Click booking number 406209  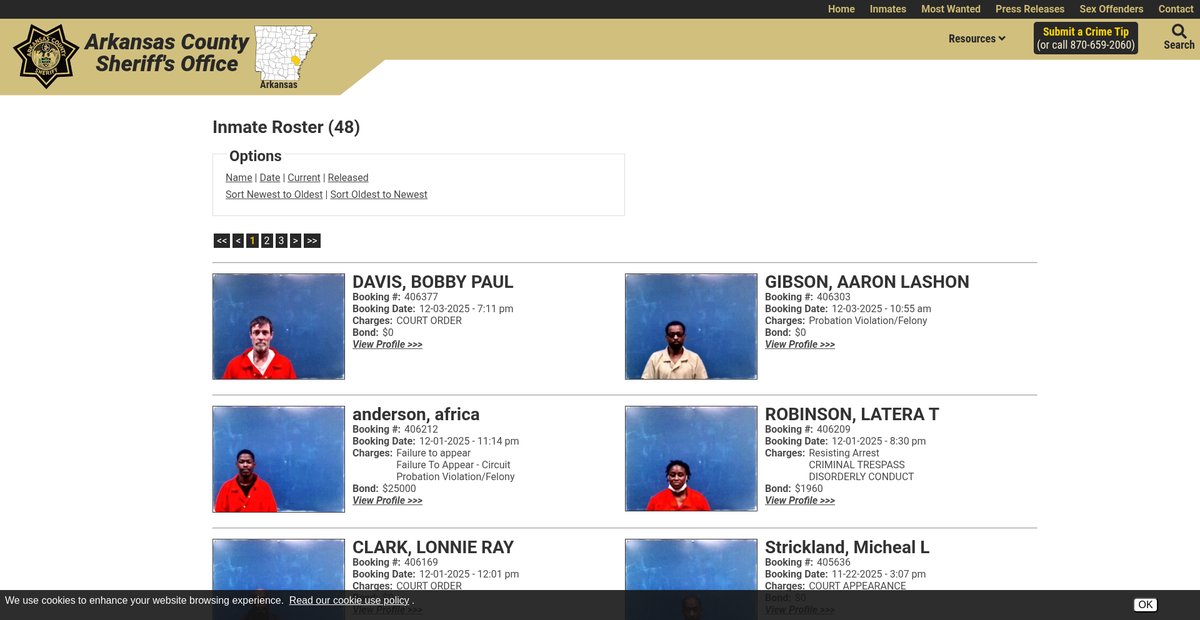pyautogui.click(x=834, y=430)
